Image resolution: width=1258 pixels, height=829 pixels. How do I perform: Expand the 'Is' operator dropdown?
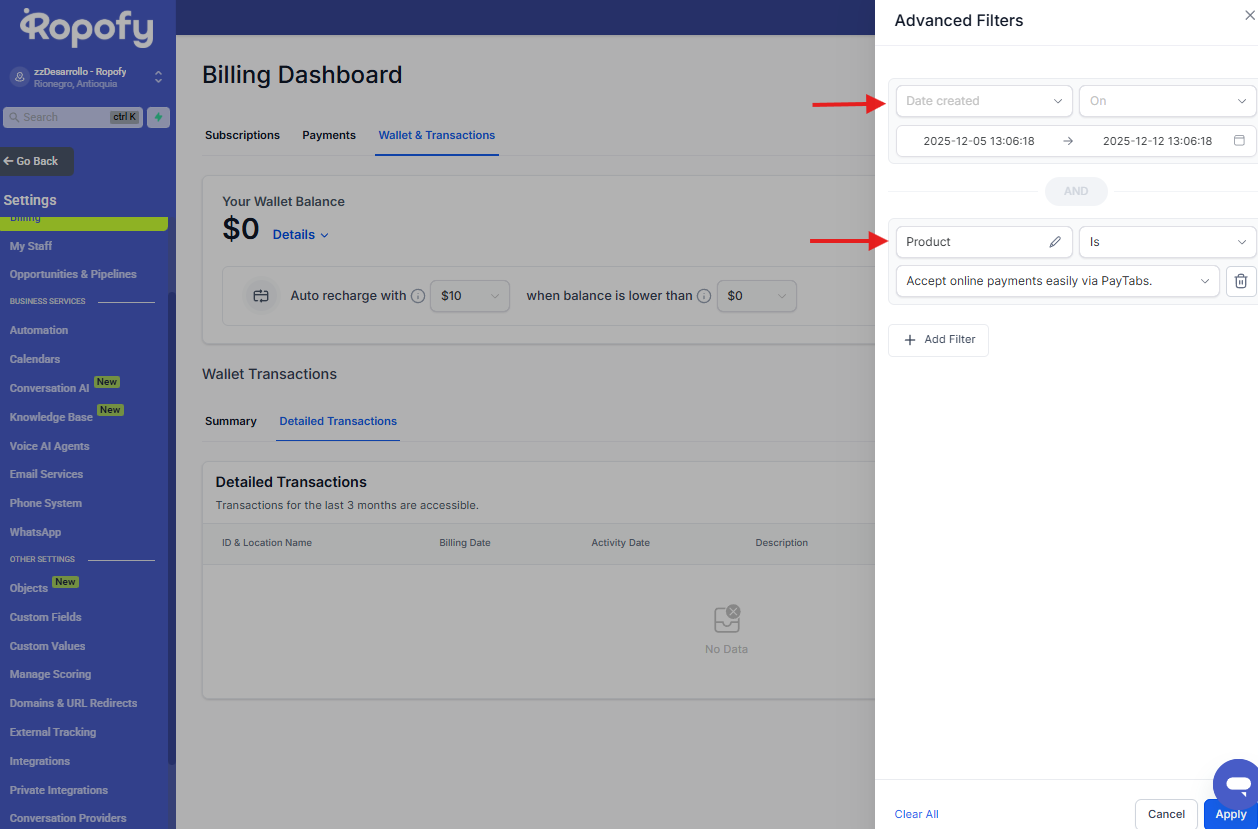pyautogui.click(x=1166, y=242)
